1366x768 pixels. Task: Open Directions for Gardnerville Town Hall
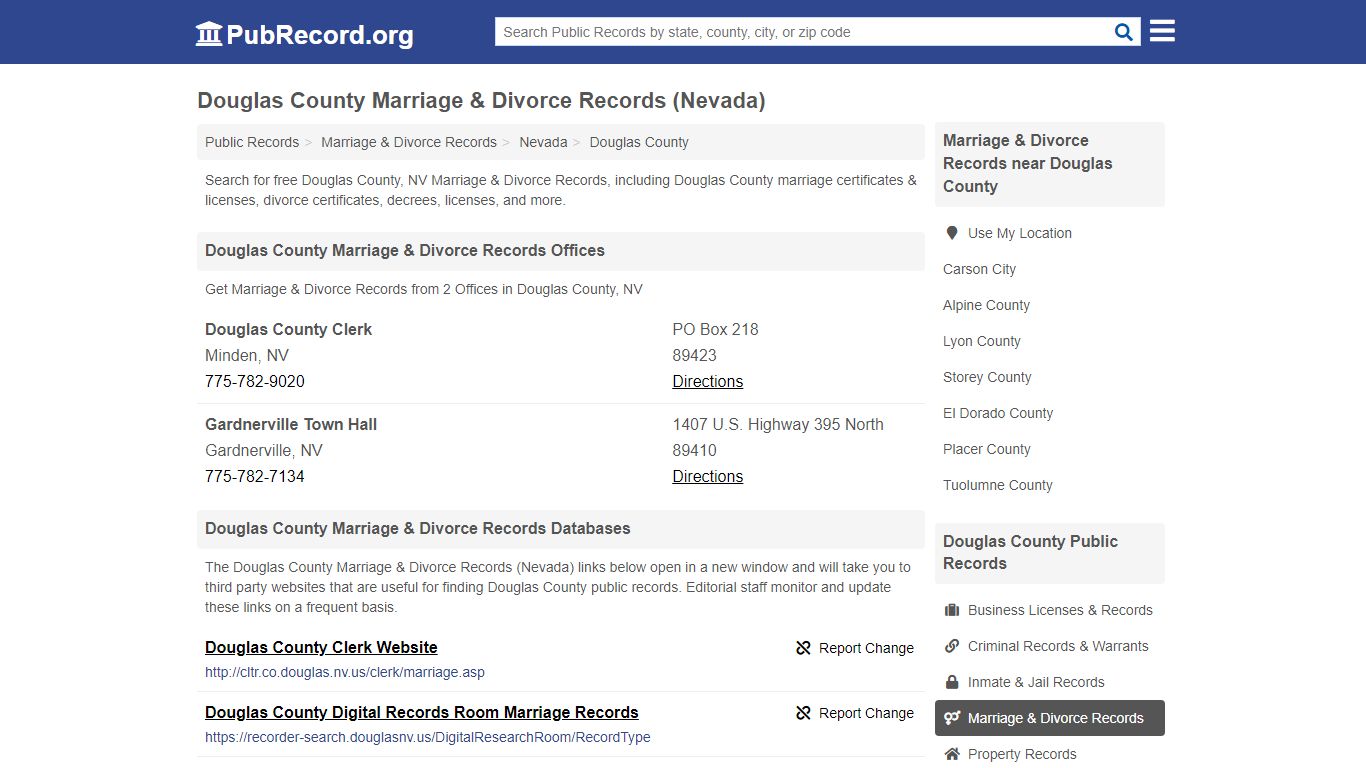click(708, 476)
